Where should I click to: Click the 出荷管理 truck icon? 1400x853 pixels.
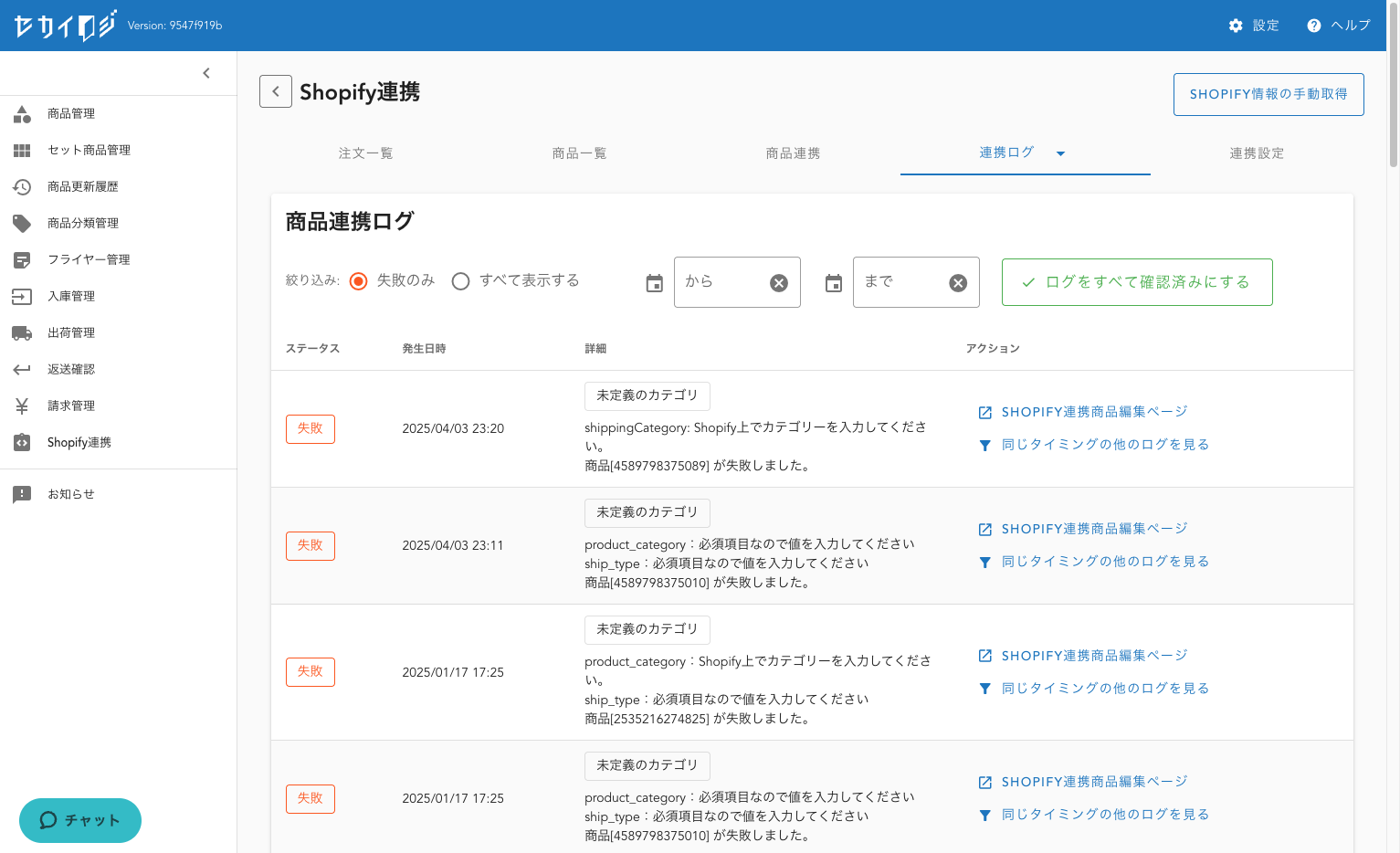click(x=22, y=332)
